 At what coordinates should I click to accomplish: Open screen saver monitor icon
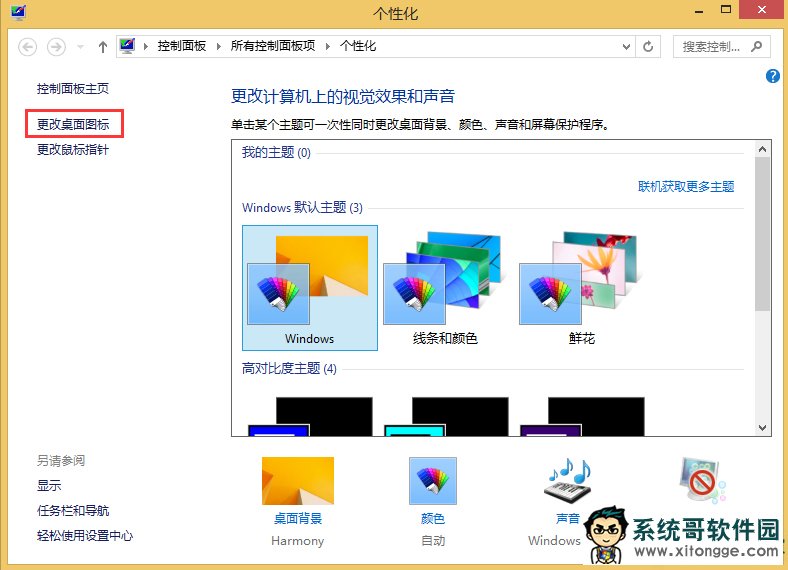click(703, 481)
